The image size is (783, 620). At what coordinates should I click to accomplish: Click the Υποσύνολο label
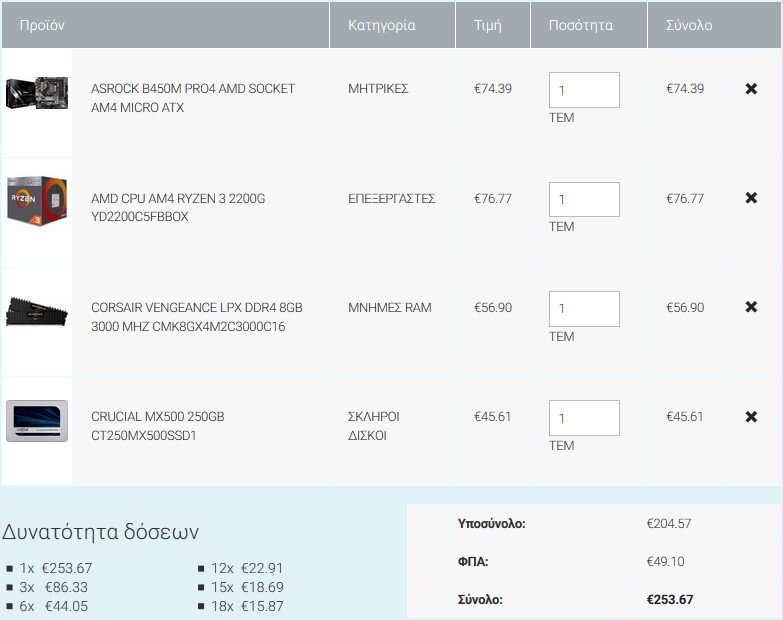coord(491,524)
